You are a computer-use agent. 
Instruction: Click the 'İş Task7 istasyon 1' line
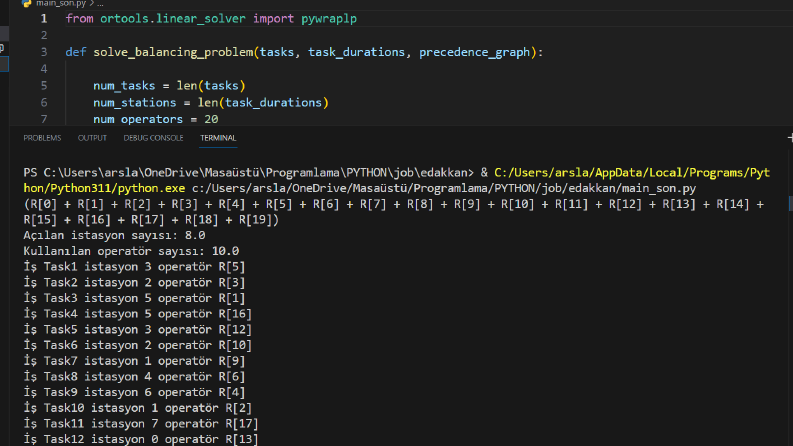(x=134, y=361)
